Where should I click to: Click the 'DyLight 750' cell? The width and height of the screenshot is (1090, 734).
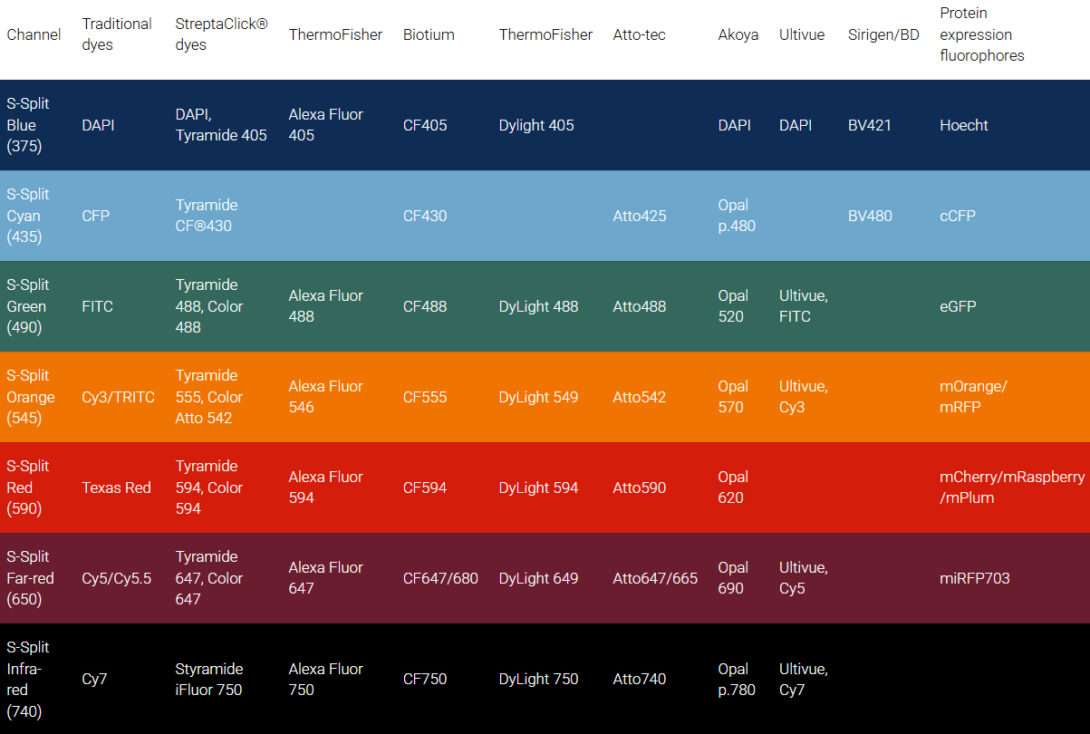click(x=538, y=679)
